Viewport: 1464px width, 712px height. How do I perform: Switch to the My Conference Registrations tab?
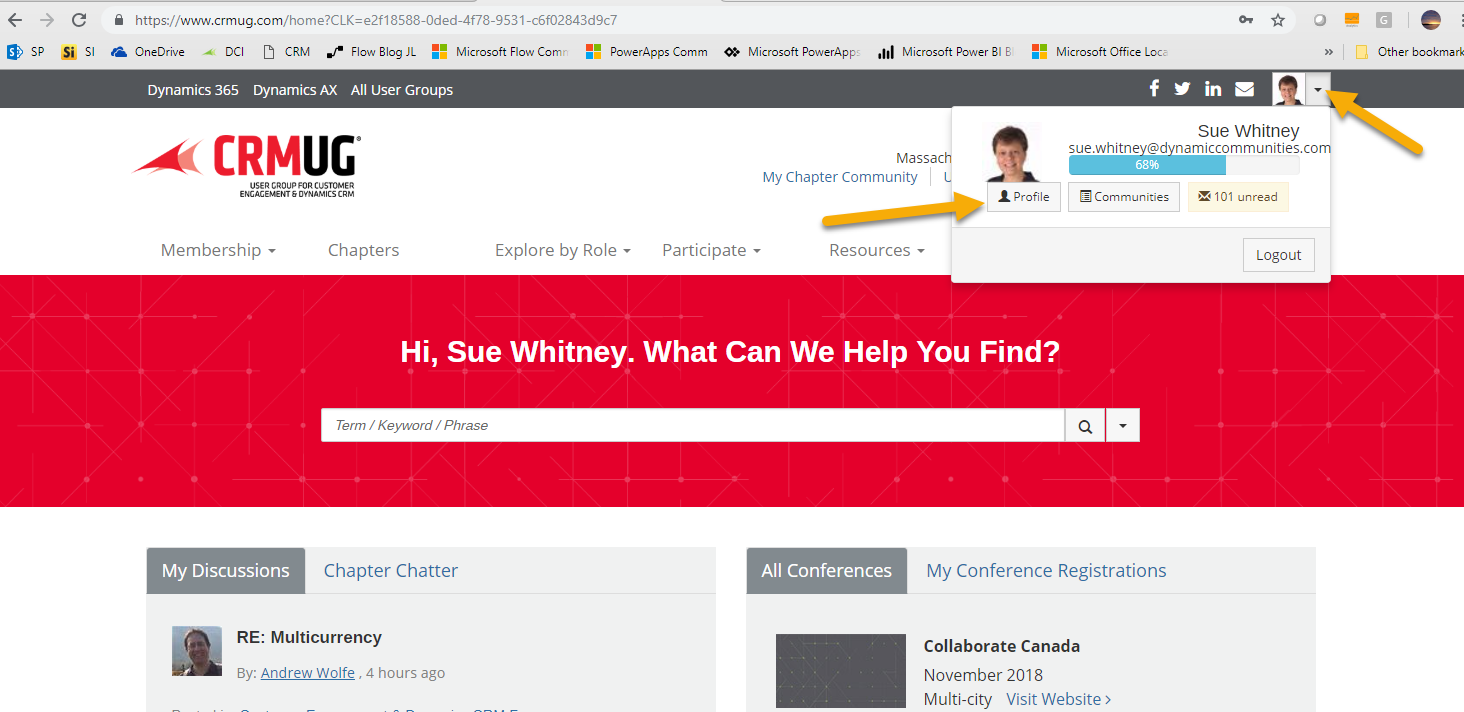tap(1046, 571)
